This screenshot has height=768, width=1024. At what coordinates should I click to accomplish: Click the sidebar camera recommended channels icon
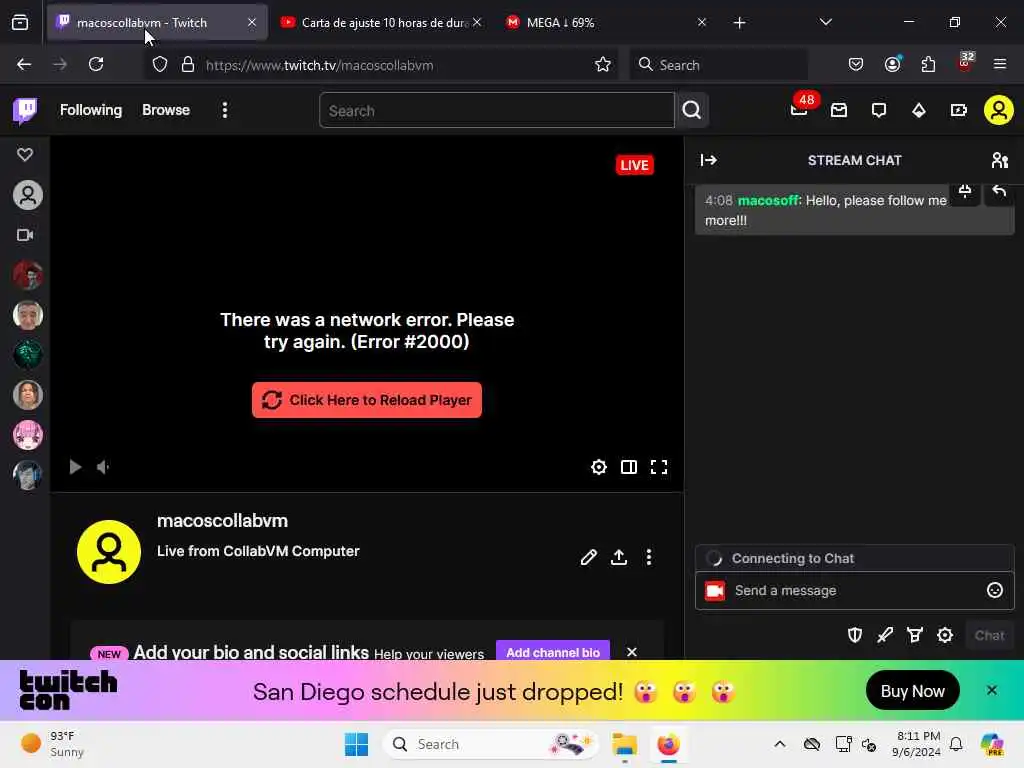coord(25,235)
